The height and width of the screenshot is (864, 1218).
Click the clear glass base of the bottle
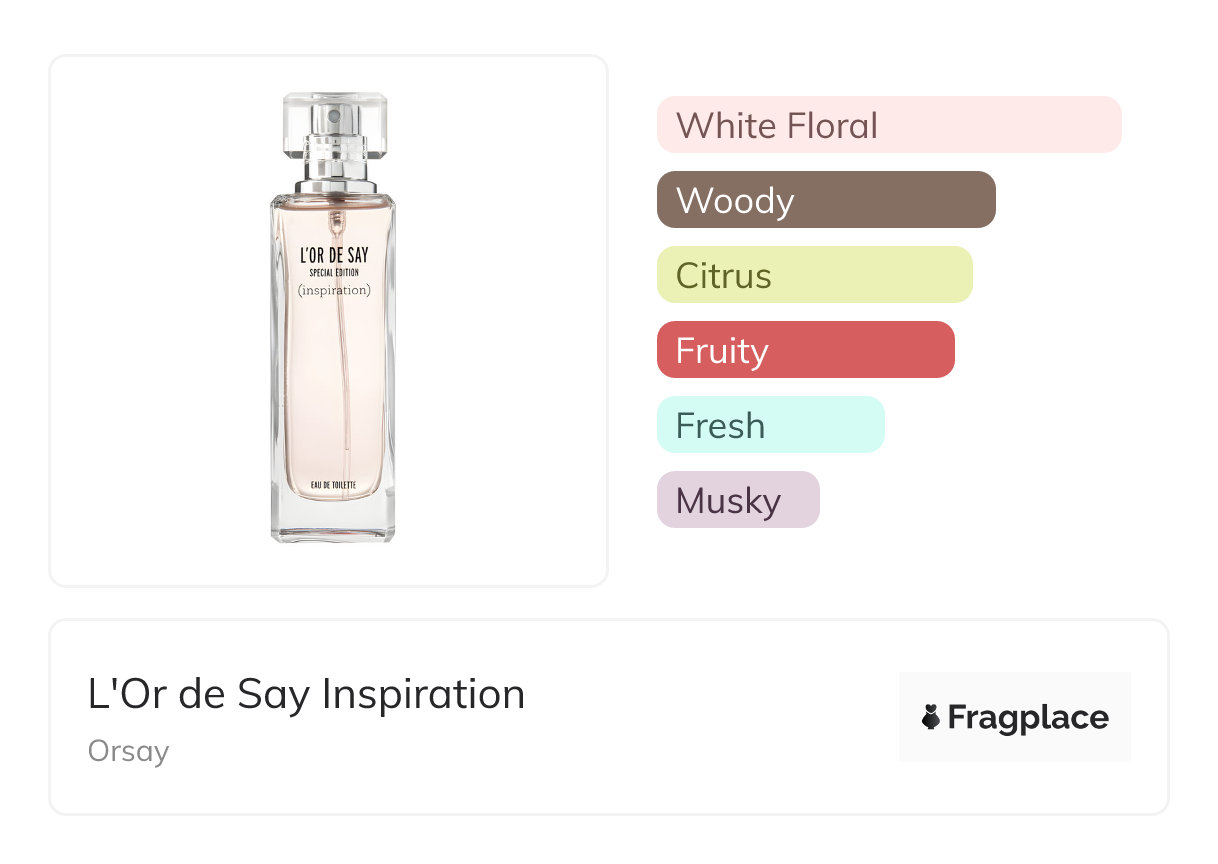tap(334, 522)
